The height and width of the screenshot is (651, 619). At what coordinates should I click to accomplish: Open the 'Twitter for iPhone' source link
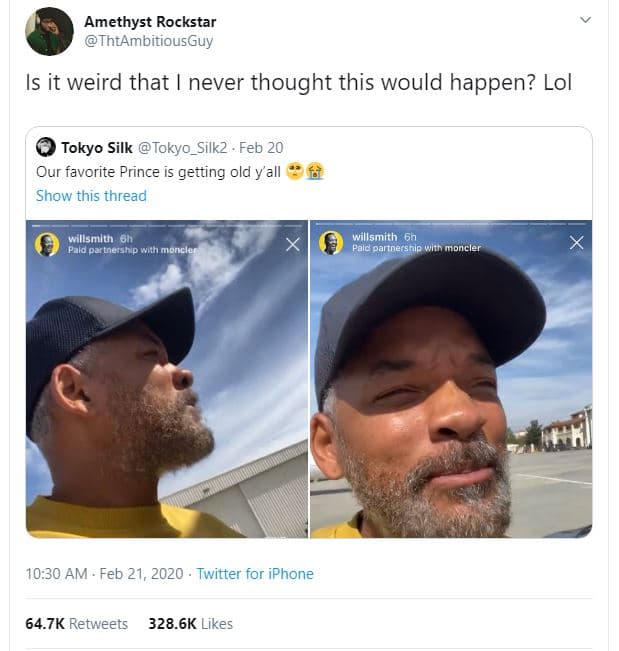[x=255, y=573]
